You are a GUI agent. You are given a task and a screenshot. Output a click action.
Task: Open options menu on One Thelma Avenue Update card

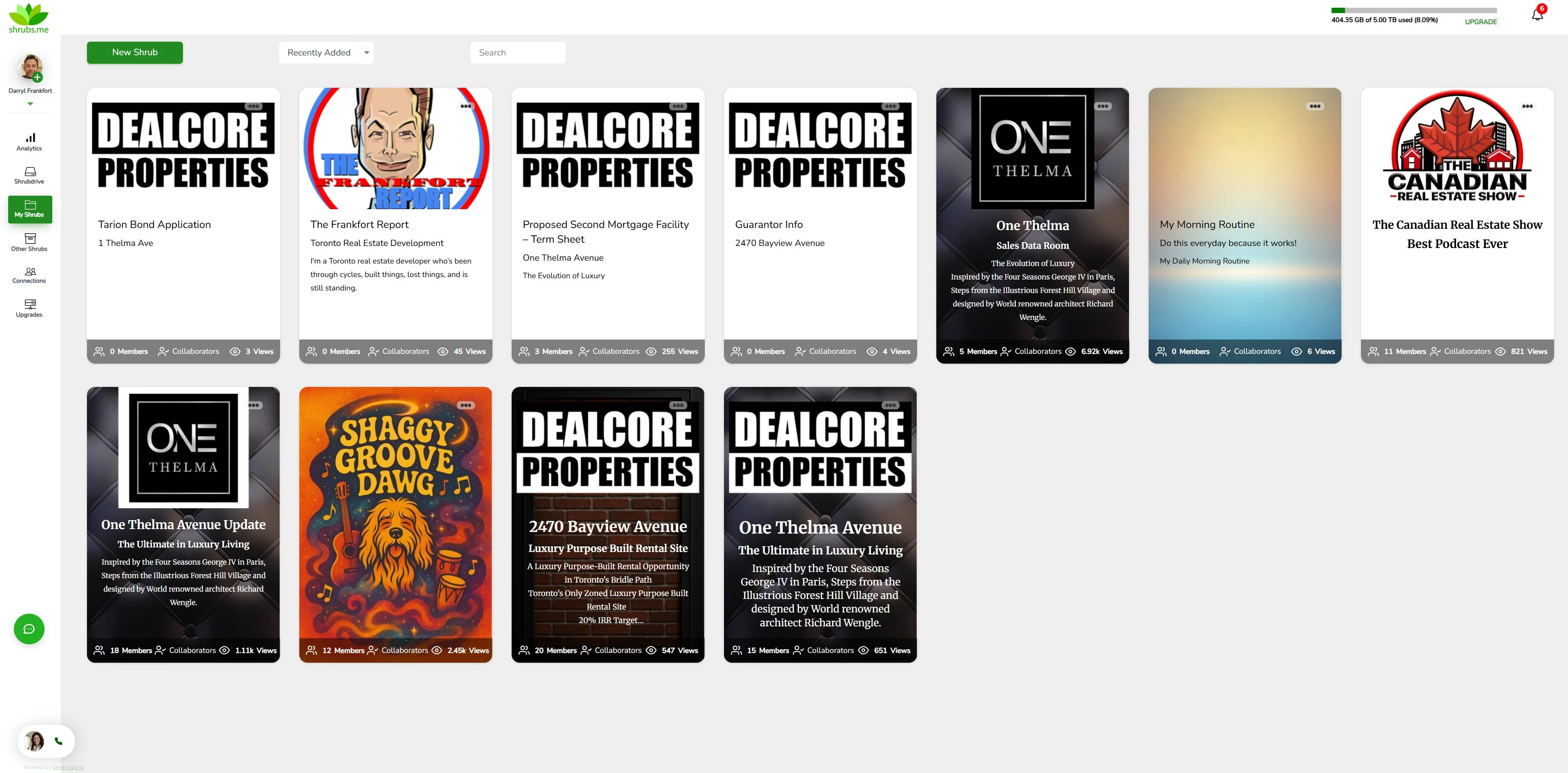tap(253, 405)
